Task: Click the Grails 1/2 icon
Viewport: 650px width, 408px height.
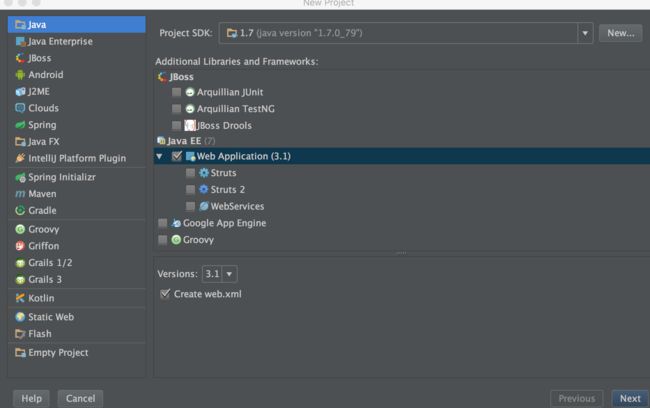Action: pos(20,263)
